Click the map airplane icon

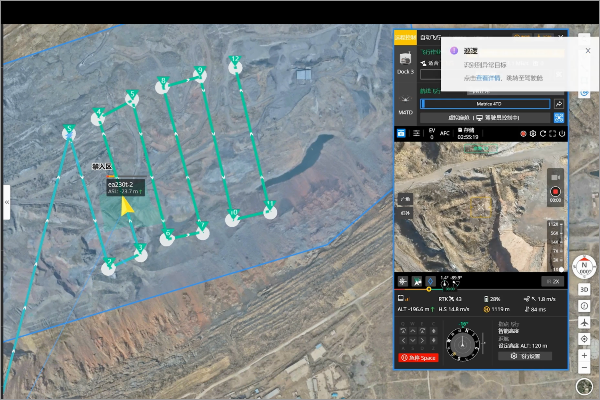pyautogui.click(x=584, y=322)
